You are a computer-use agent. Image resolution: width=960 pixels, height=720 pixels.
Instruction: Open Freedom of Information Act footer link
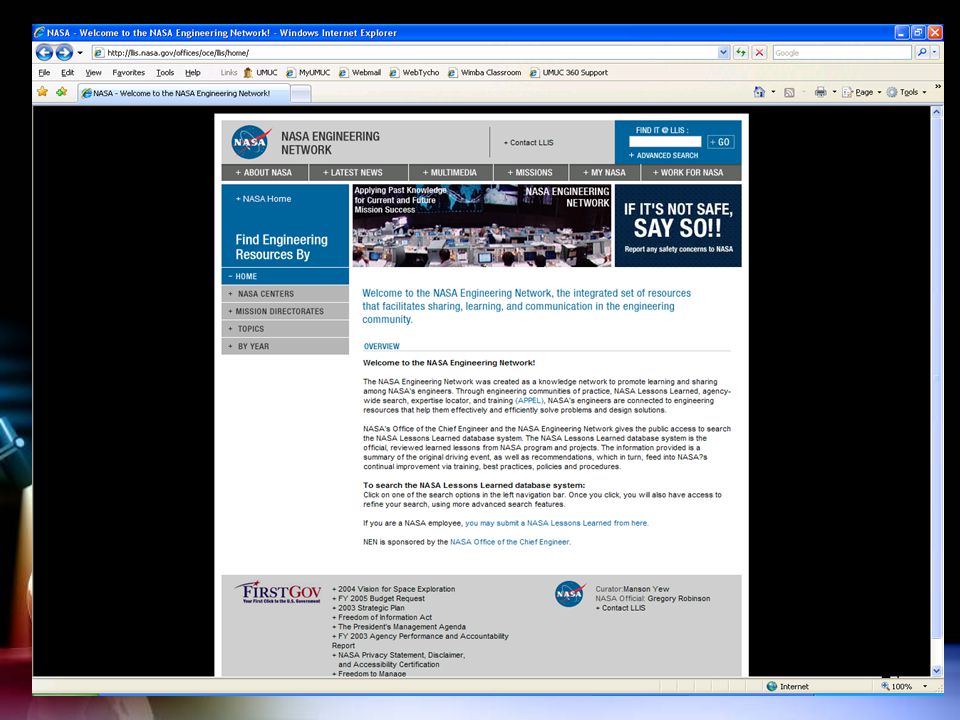(x=382, y=617)
